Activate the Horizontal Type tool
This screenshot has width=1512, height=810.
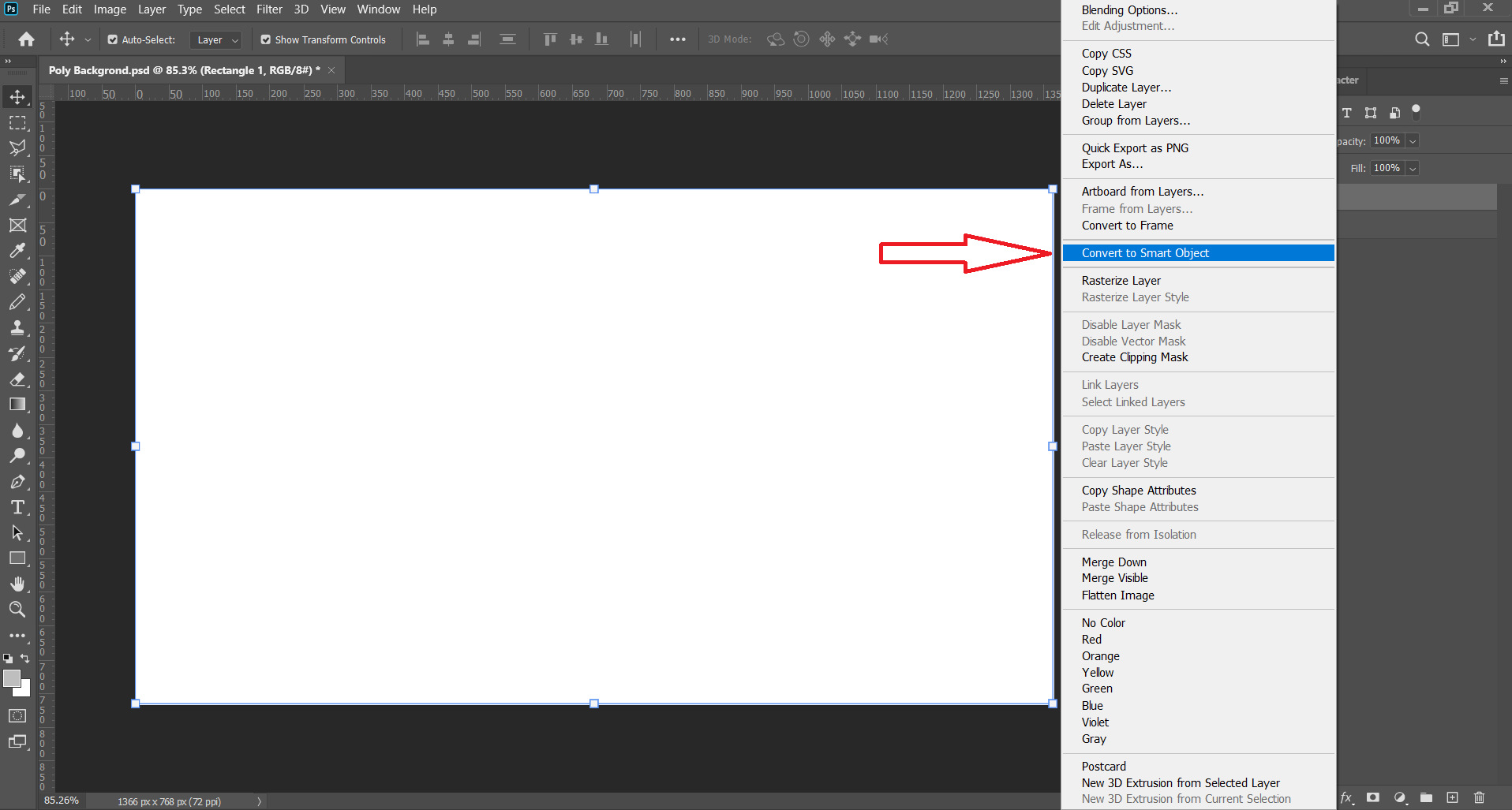17,507
